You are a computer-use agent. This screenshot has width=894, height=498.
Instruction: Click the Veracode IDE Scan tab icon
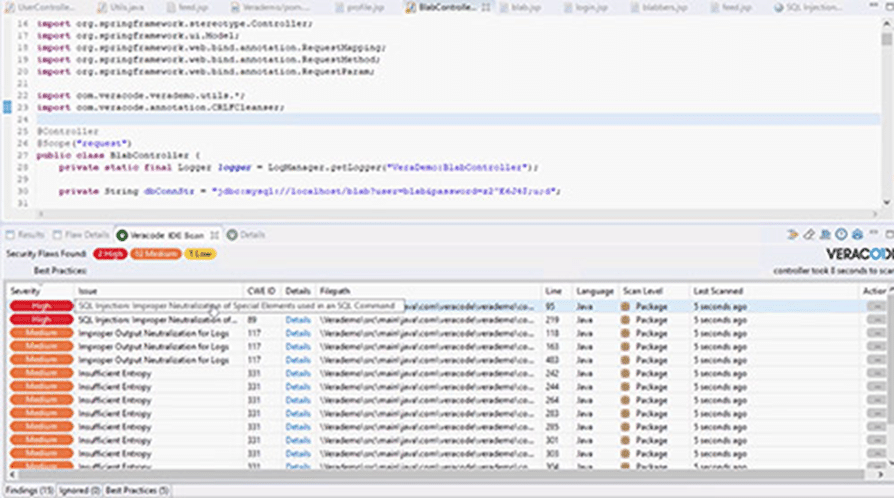click(122, 235)
